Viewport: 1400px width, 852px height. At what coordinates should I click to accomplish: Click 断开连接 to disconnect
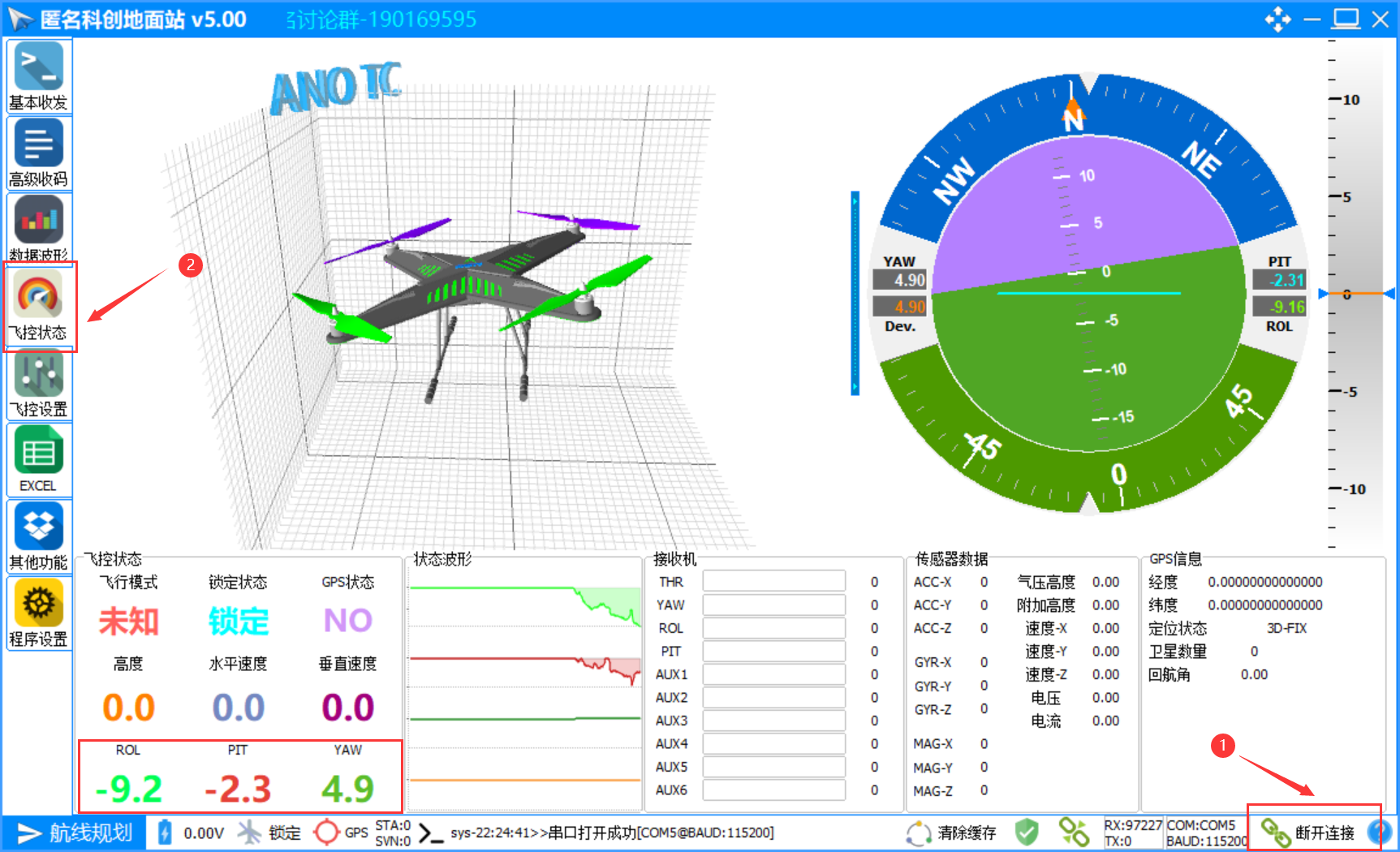pyautogui.click(x=1307, y=833)
